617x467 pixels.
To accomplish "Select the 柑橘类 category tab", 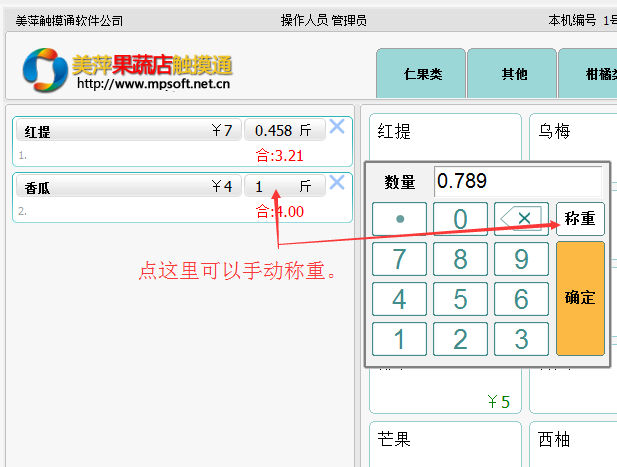I will 590,74.
